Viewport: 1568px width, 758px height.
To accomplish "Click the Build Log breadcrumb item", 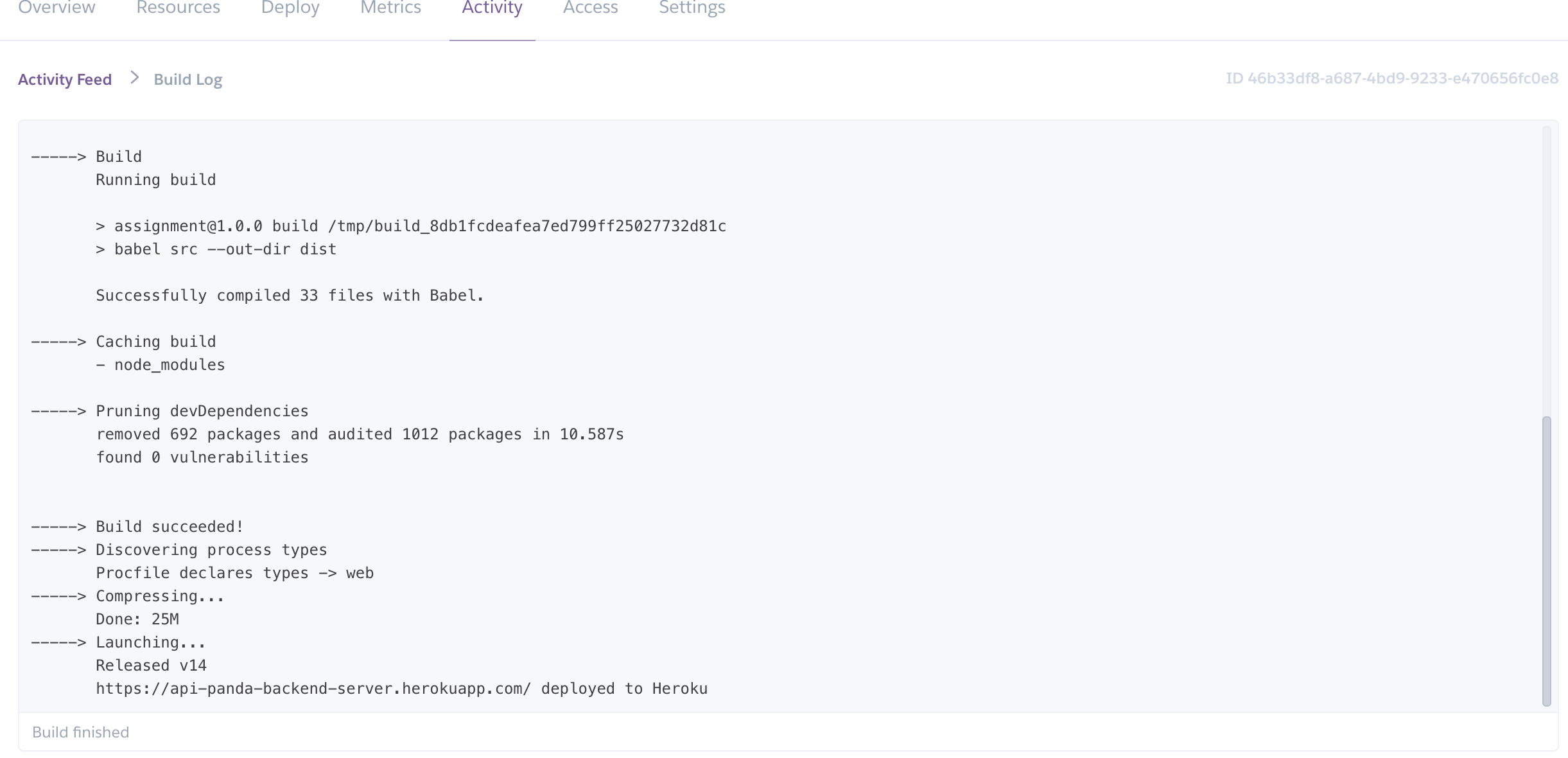I will click(x=187, y=79).
